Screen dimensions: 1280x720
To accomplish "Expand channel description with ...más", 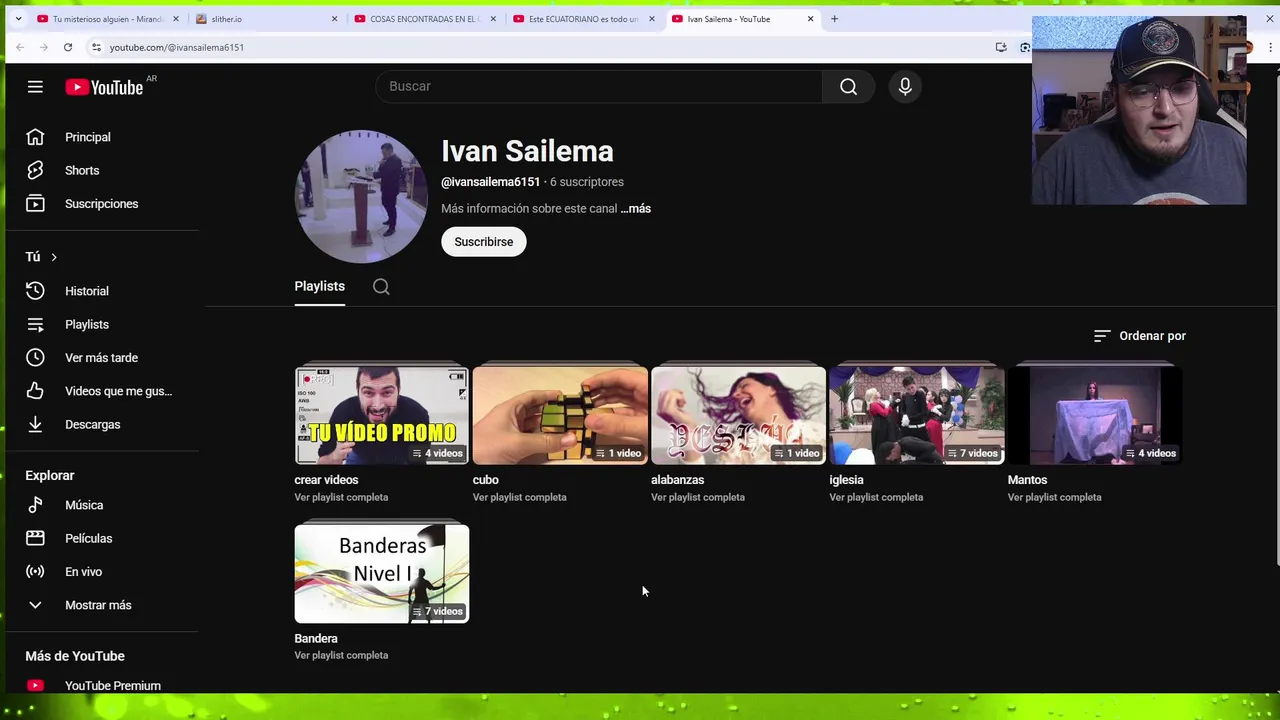I will pyautogui.click(x=636, y=209).
